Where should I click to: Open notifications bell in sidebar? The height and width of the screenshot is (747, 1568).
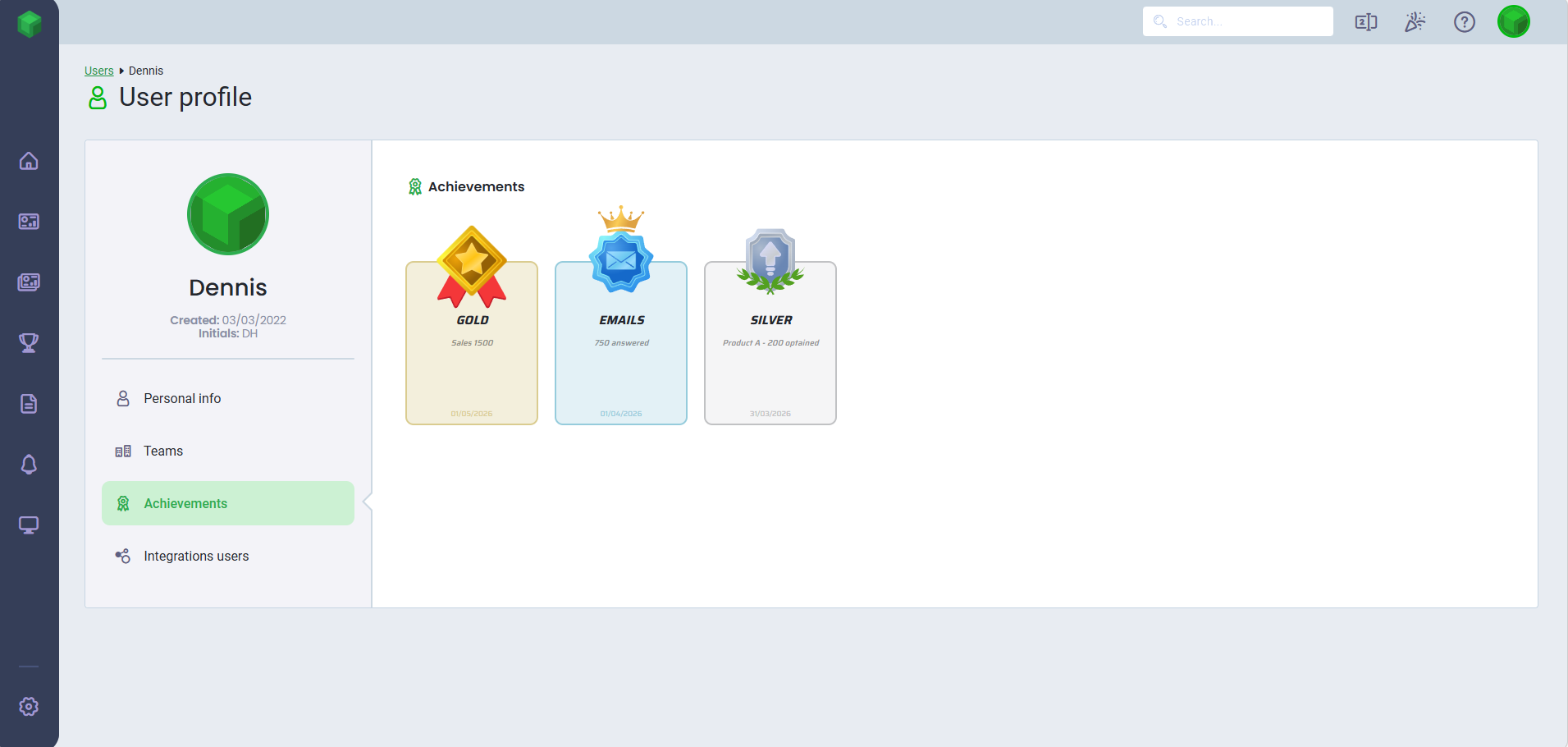pyautogui.click(x=29, y=465)
